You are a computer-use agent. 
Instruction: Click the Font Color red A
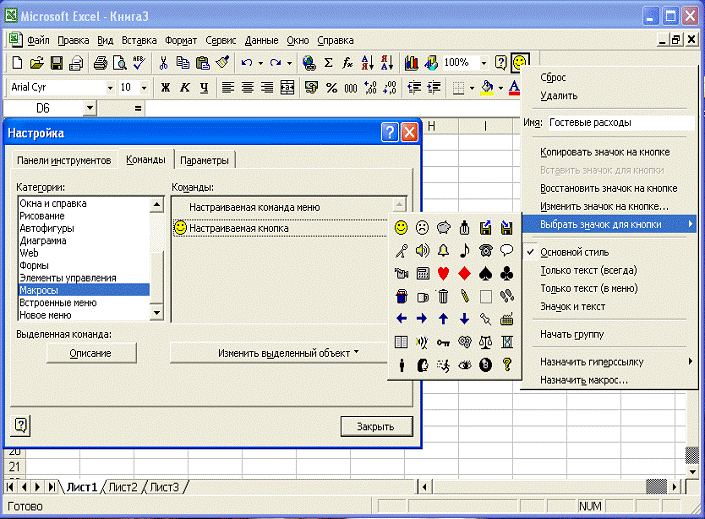(x=514, y=87)
